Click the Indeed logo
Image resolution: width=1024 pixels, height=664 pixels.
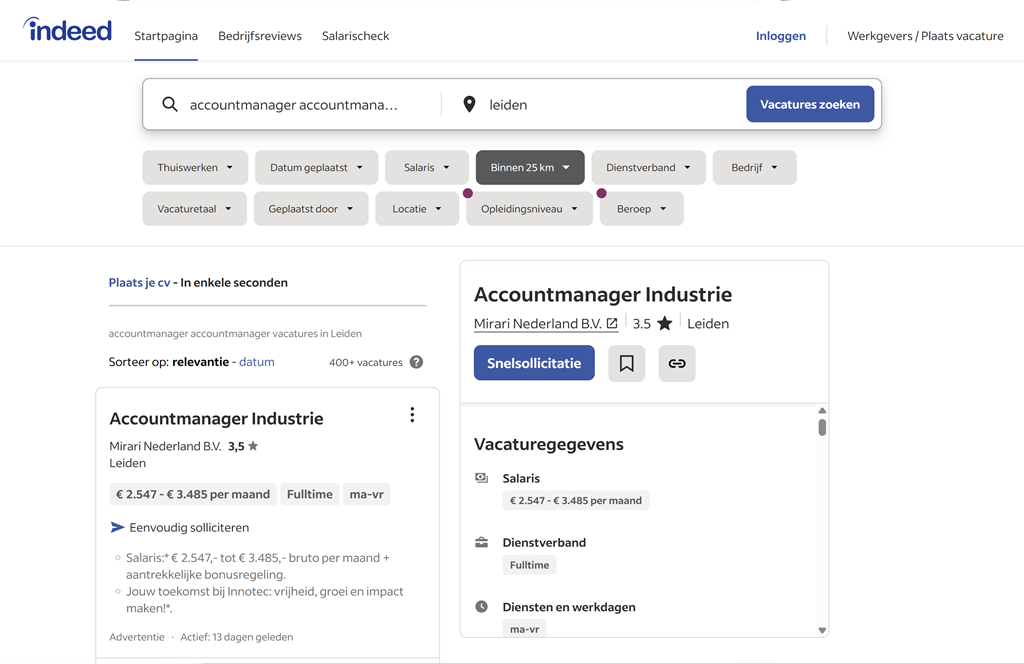coord(68,30)
